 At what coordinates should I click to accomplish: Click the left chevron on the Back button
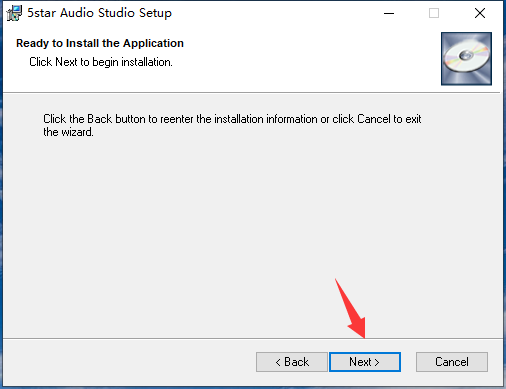point(278,362)
